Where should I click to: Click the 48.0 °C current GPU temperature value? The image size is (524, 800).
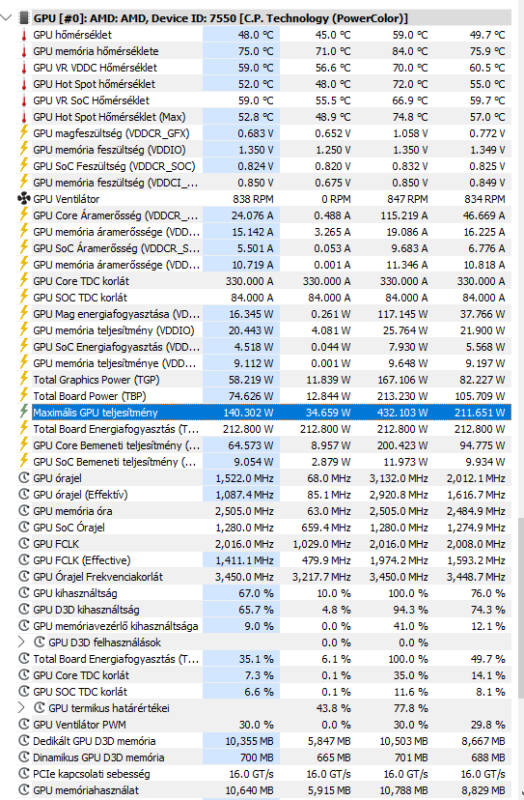click(256, 35)
